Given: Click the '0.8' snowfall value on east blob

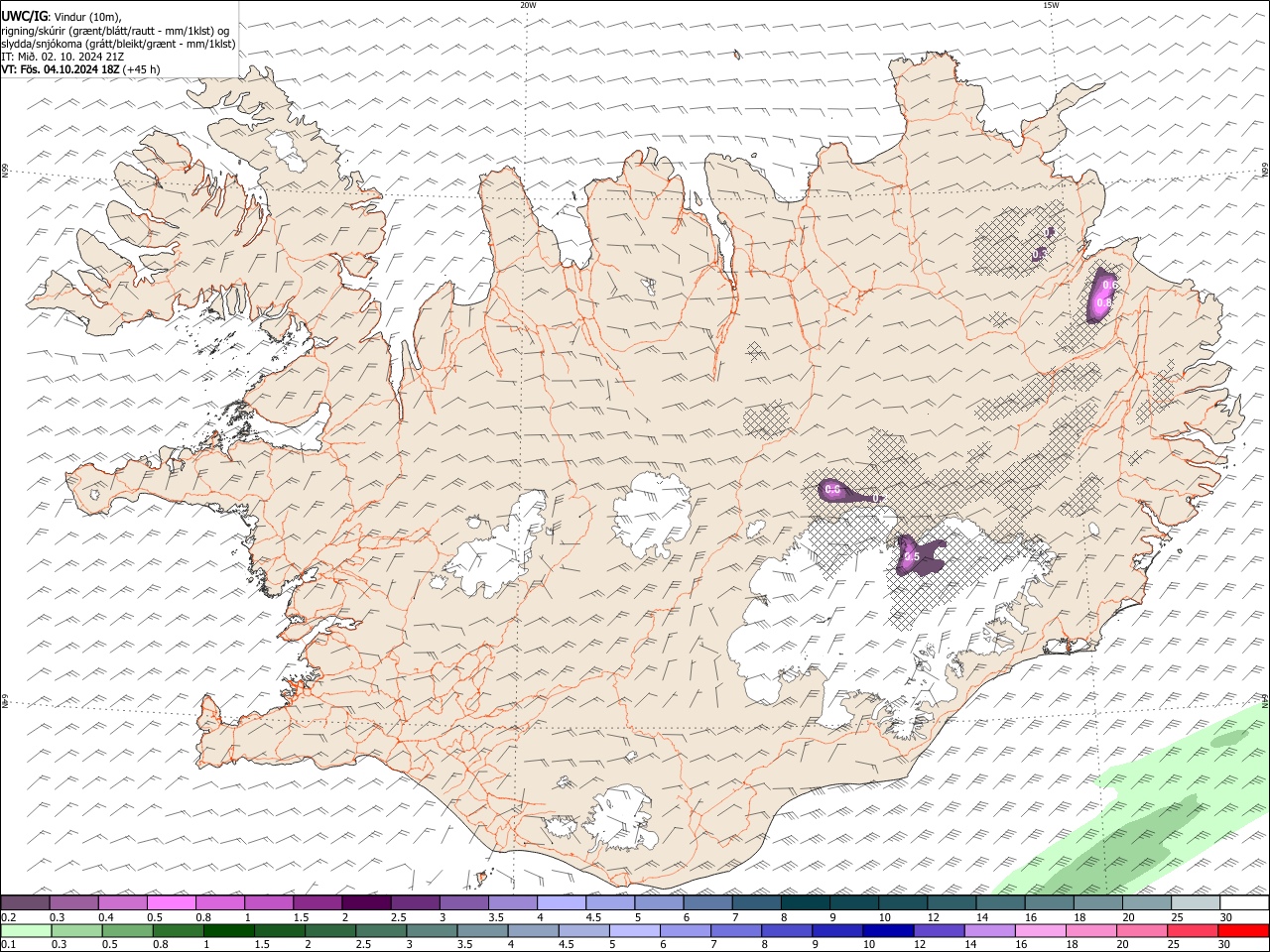Looking at the screenshot, I should [1103, 301].
